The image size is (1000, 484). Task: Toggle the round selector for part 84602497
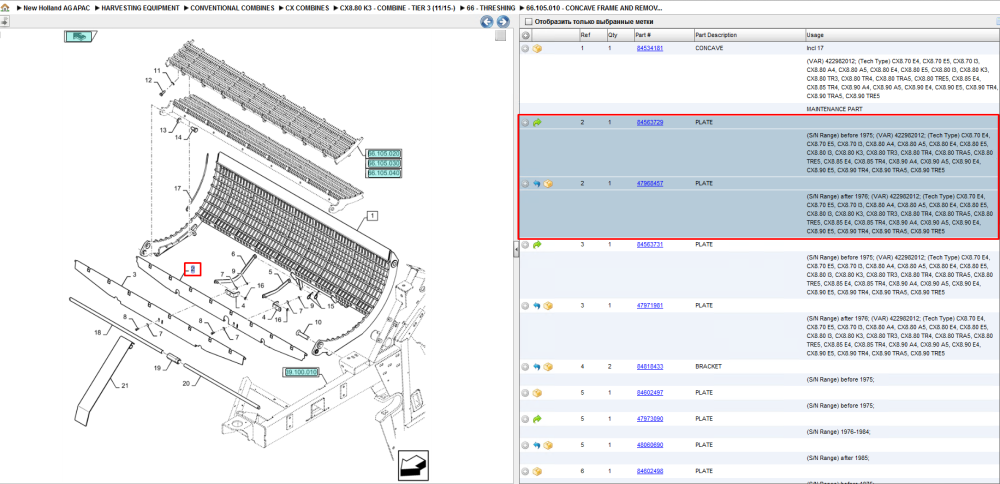526,393
